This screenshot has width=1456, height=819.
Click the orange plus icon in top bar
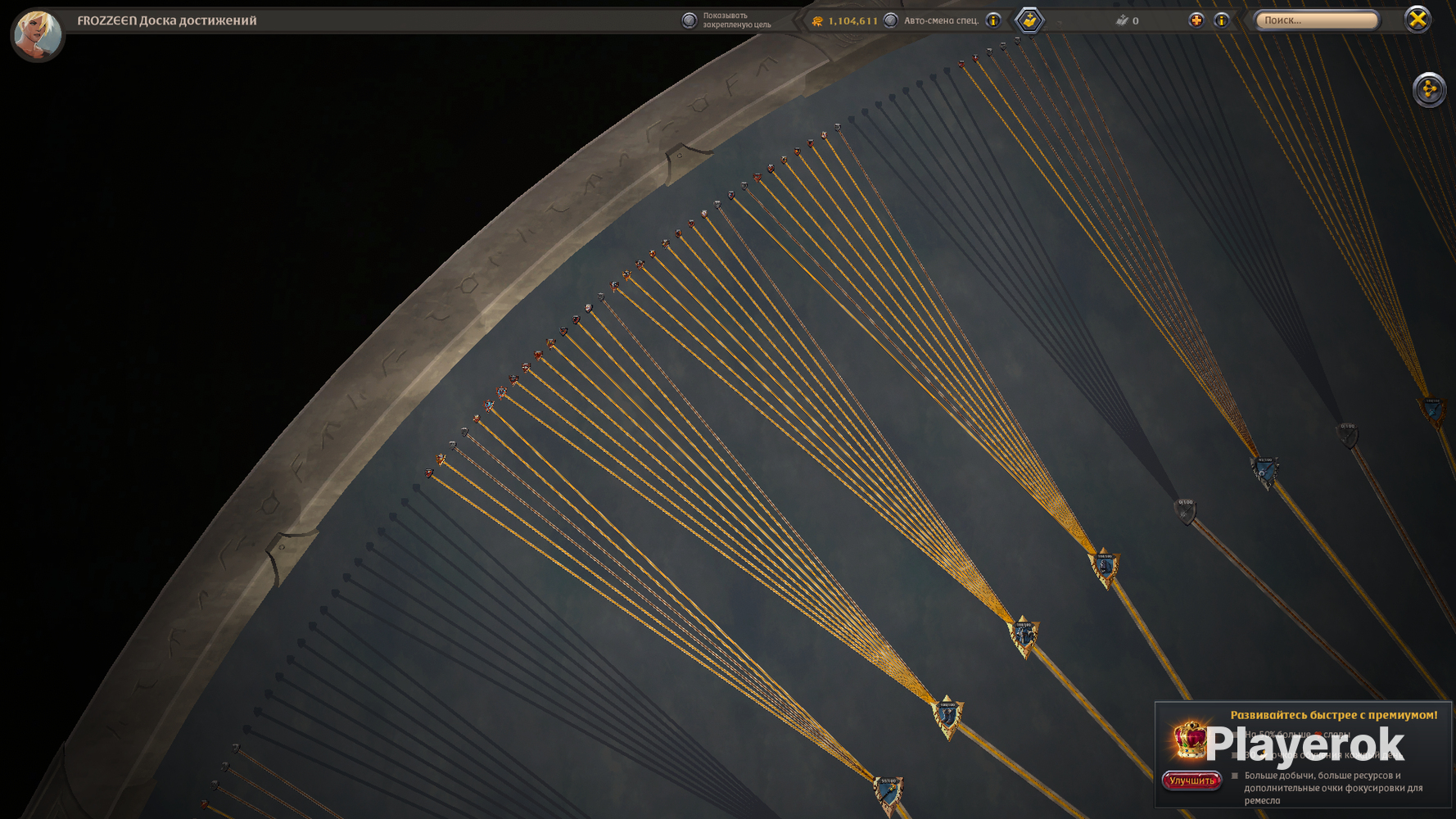pyautogui.click(x=1196, y=20)
